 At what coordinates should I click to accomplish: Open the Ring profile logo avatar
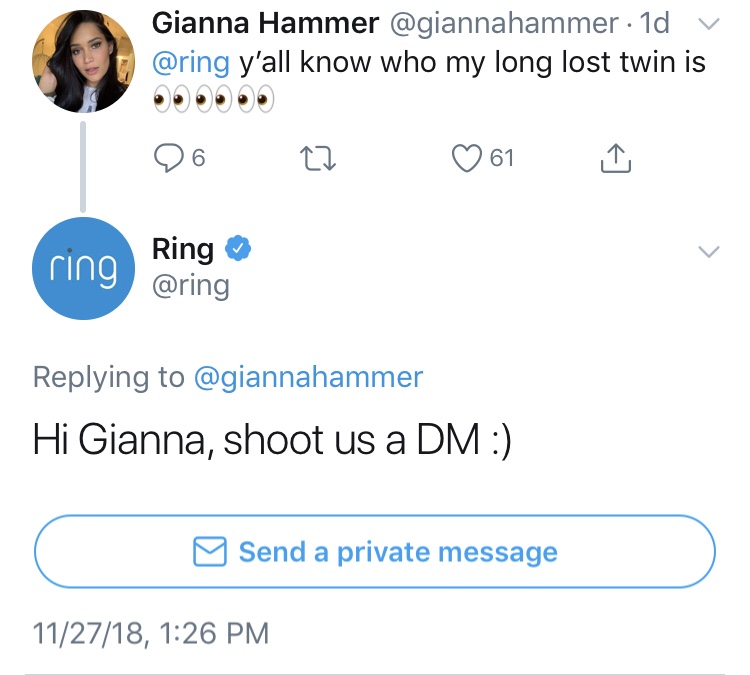tap(82, 267)
